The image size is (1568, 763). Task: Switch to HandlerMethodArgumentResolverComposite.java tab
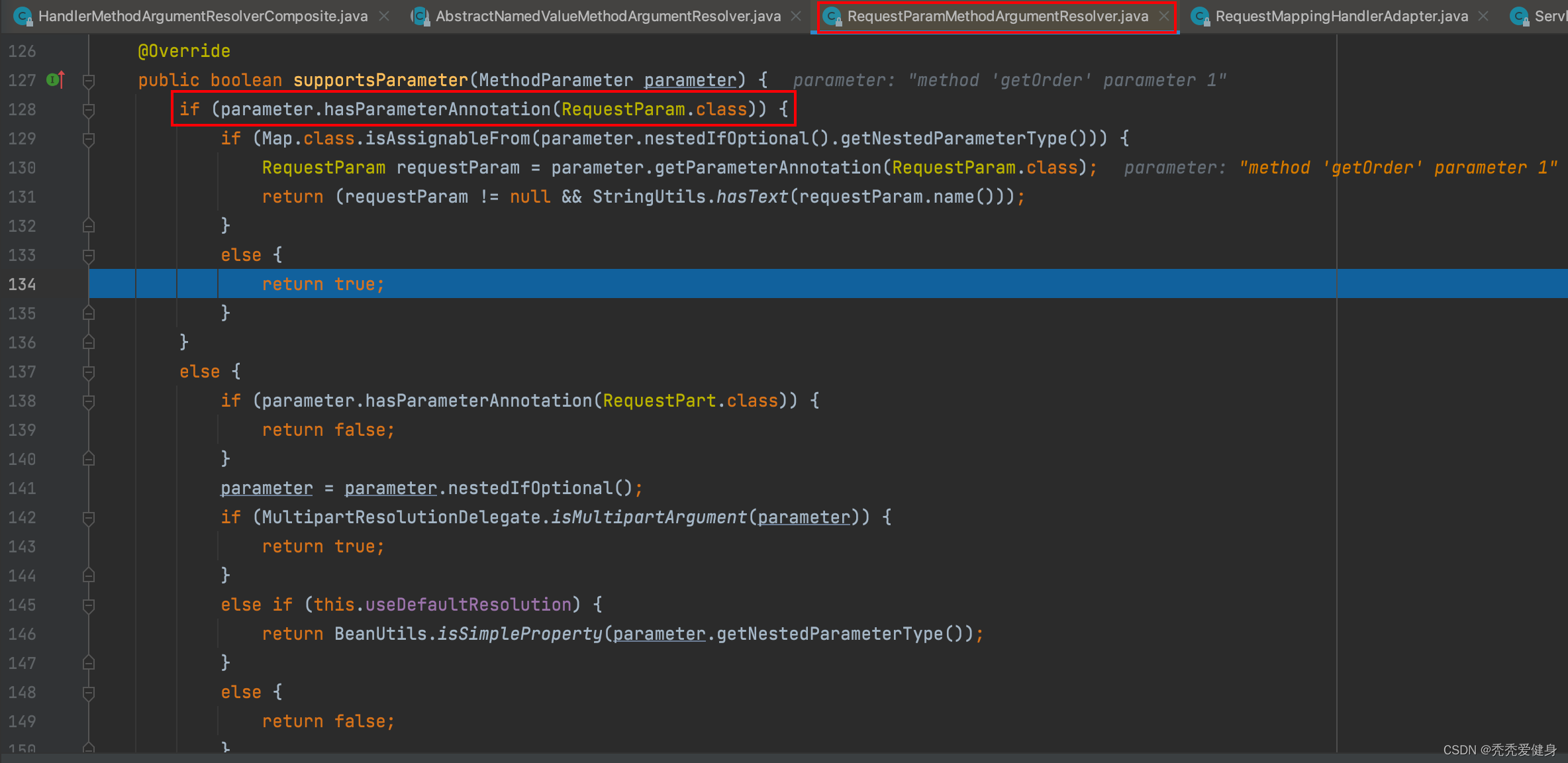pos(203,16)
